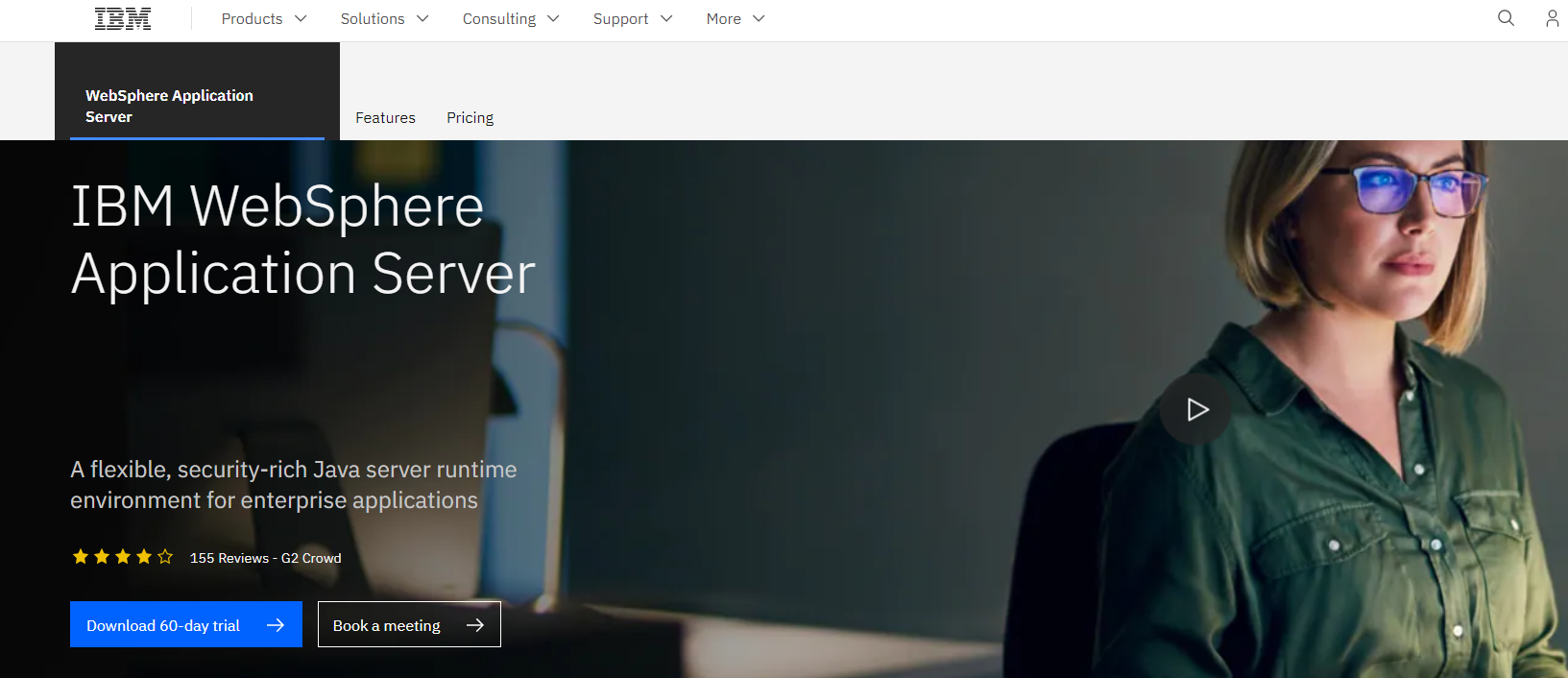Click the first rating star
The image size is (1568, 678).
click(81, 557)
